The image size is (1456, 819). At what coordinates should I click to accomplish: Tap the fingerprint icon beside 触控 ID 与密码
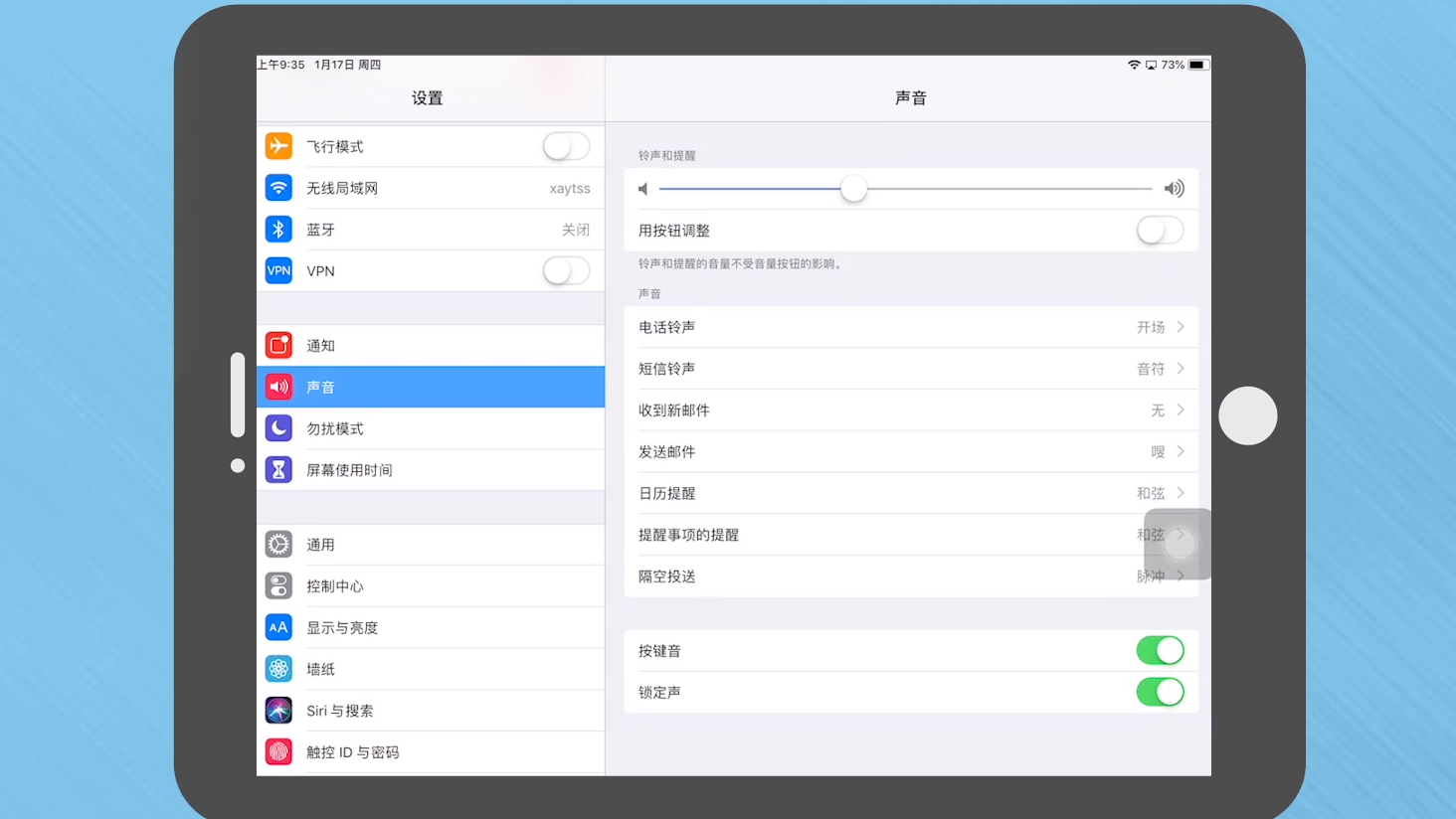[278, 752]
